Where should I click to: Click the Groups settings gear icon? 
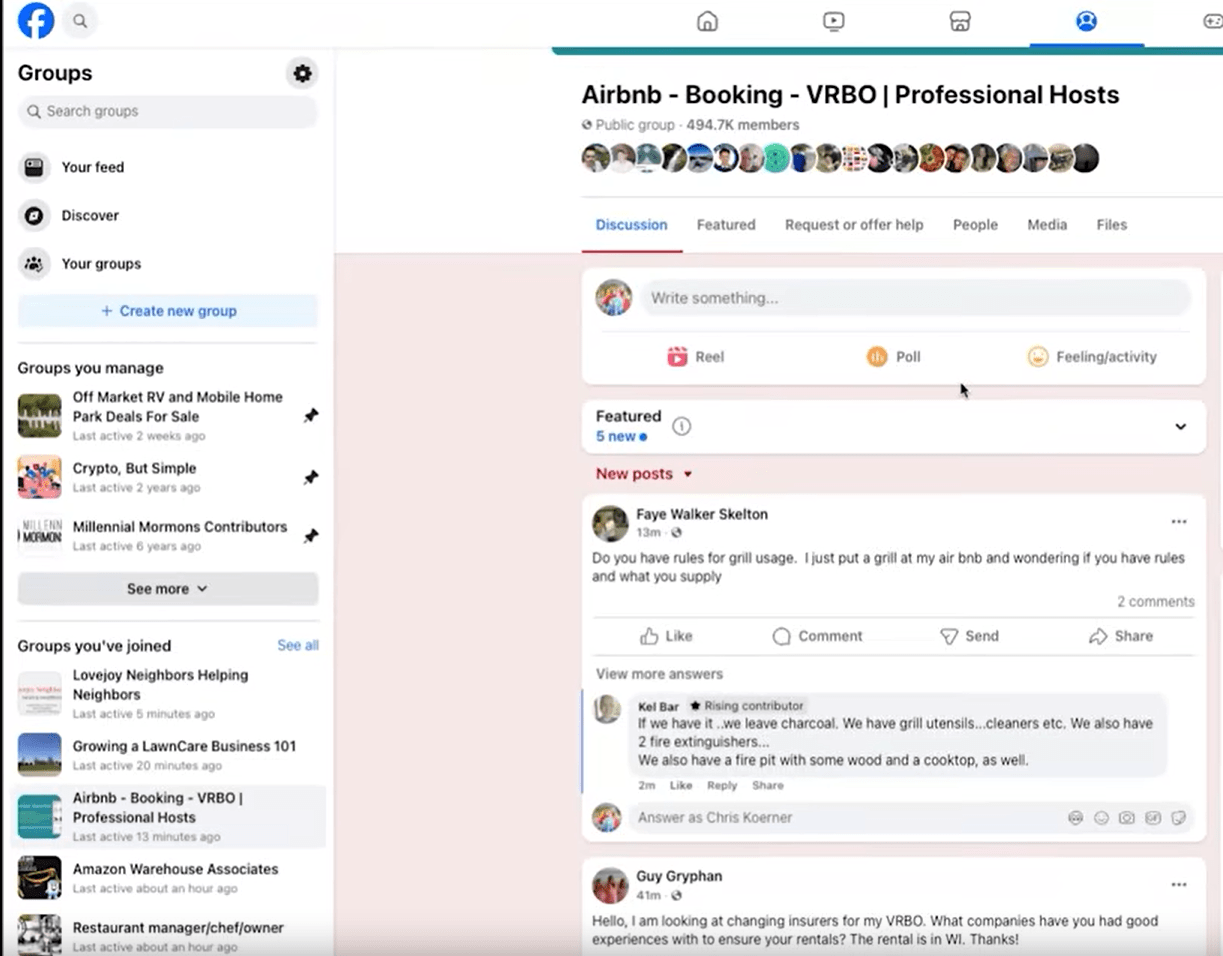click(x=302, y=73)
